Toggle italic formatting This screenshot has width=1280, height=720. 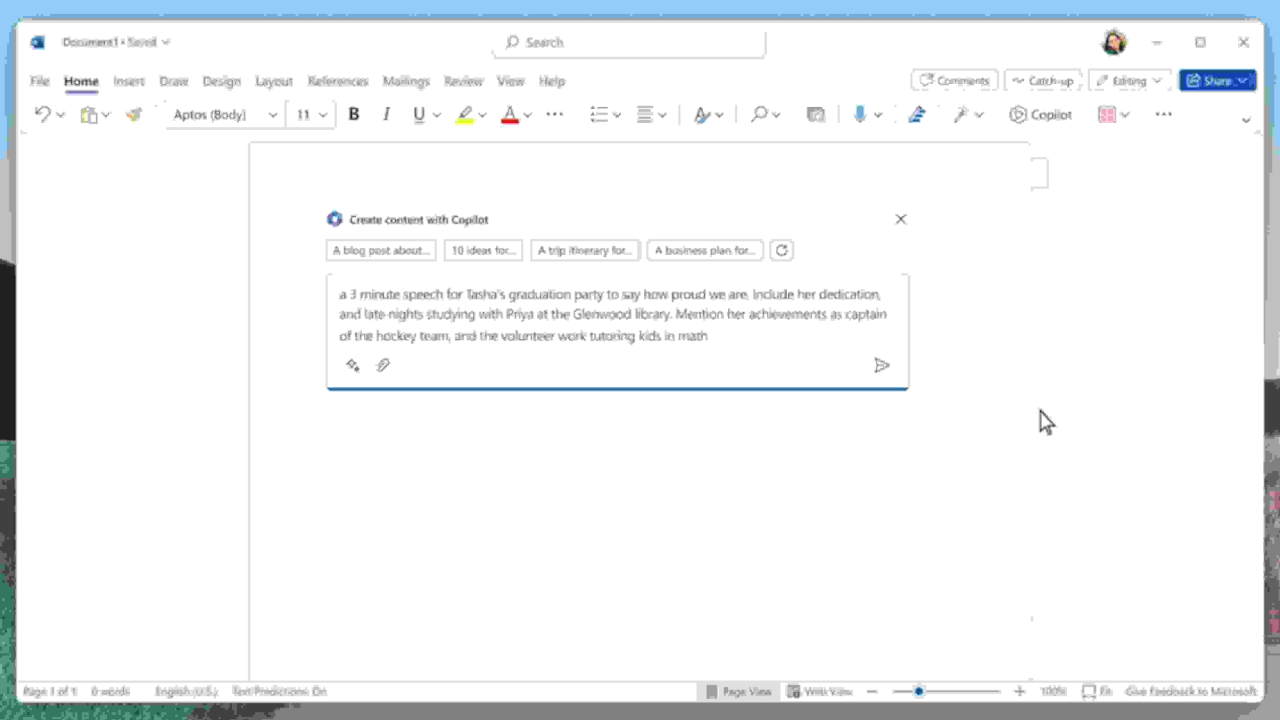386,114
